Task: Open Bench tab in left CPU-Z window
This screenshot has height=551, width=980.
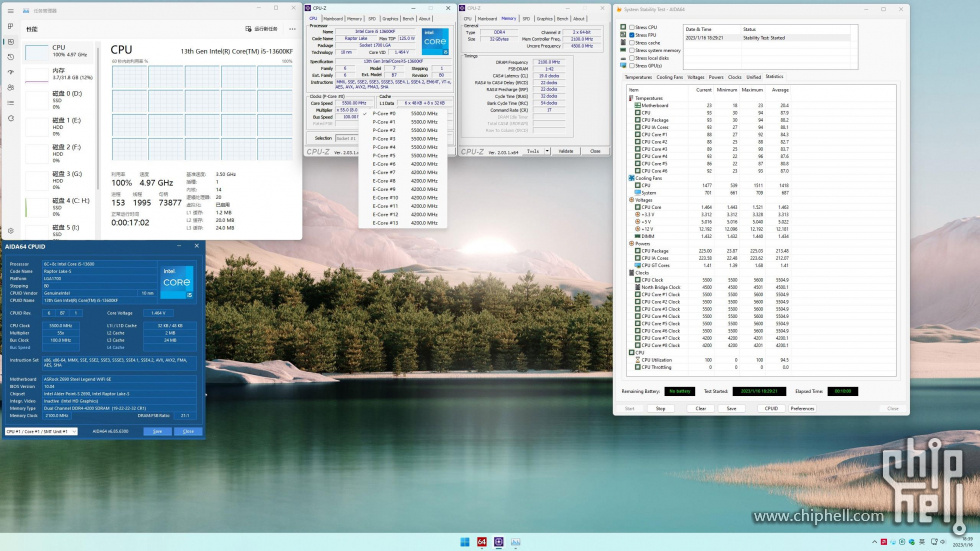Action: click(408, 19)
